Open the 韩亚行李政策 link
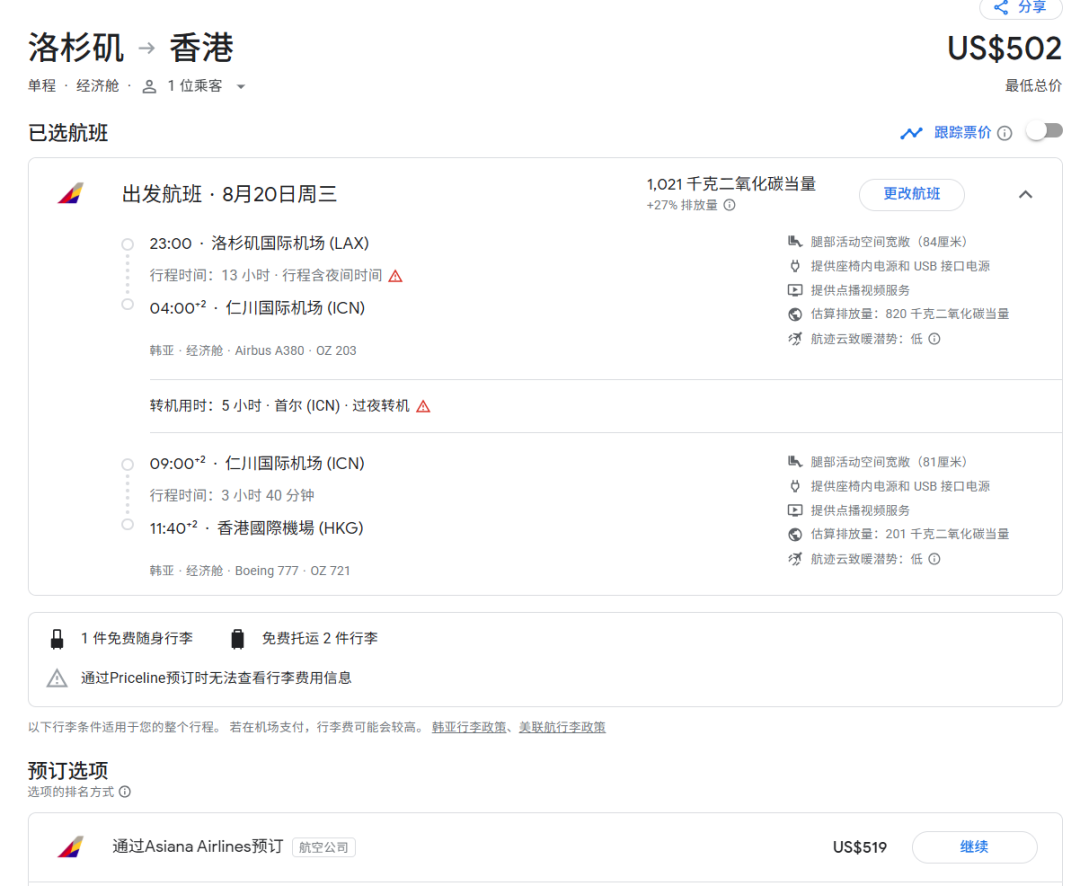 coord(471,727)
